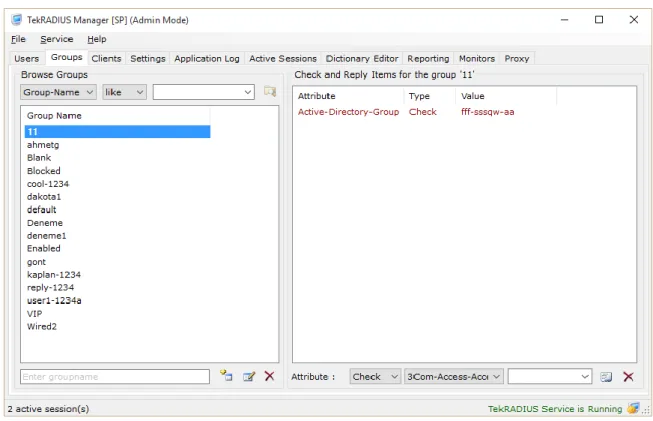This screenshot has height=421, width=653.
Task: Expand the group search value combo box
Action: click(x=247, y=92)
